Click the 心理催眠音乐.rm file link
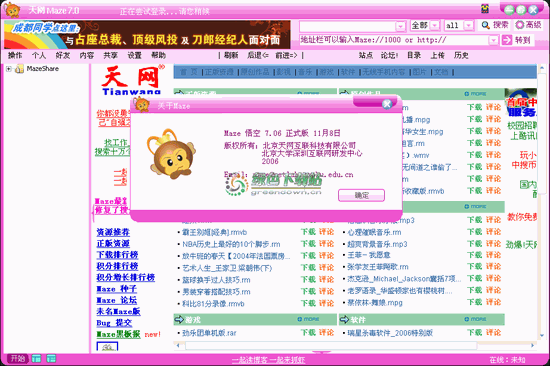Image resolution: width=550 pixels, height=366 pixels. tap(374, 232)
